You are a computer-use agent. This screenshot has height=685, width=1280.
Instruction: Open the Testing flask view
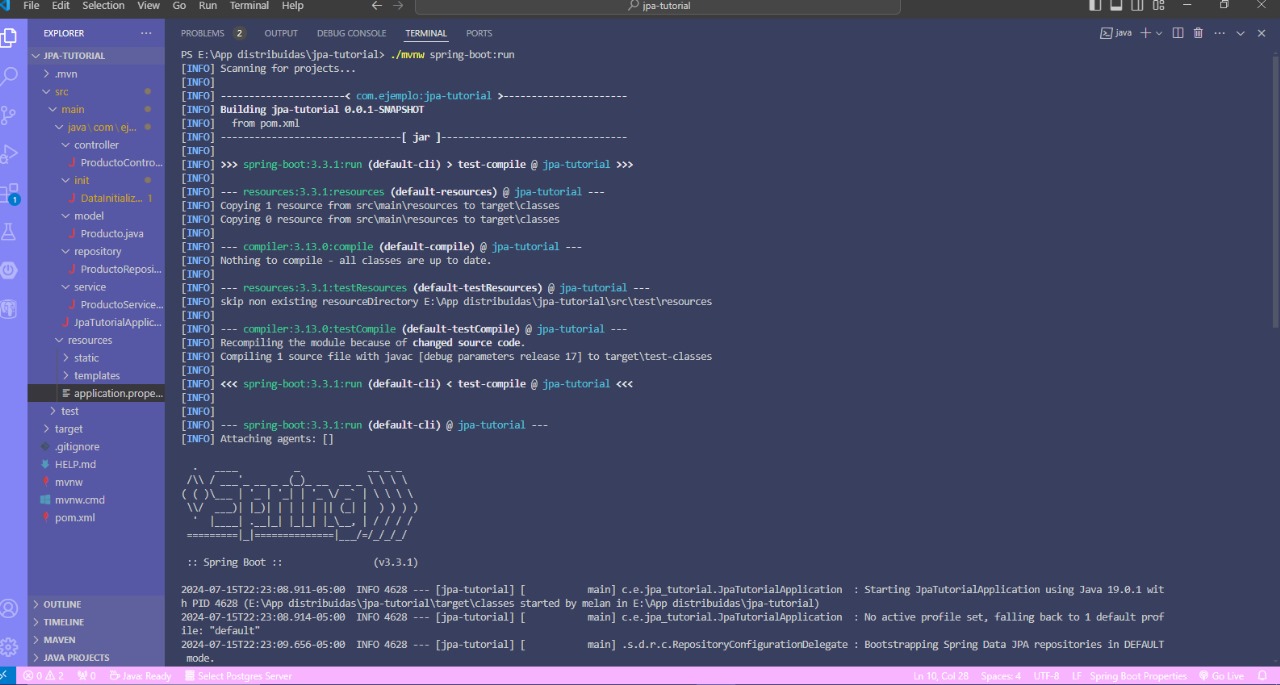(x=9, y=231)
